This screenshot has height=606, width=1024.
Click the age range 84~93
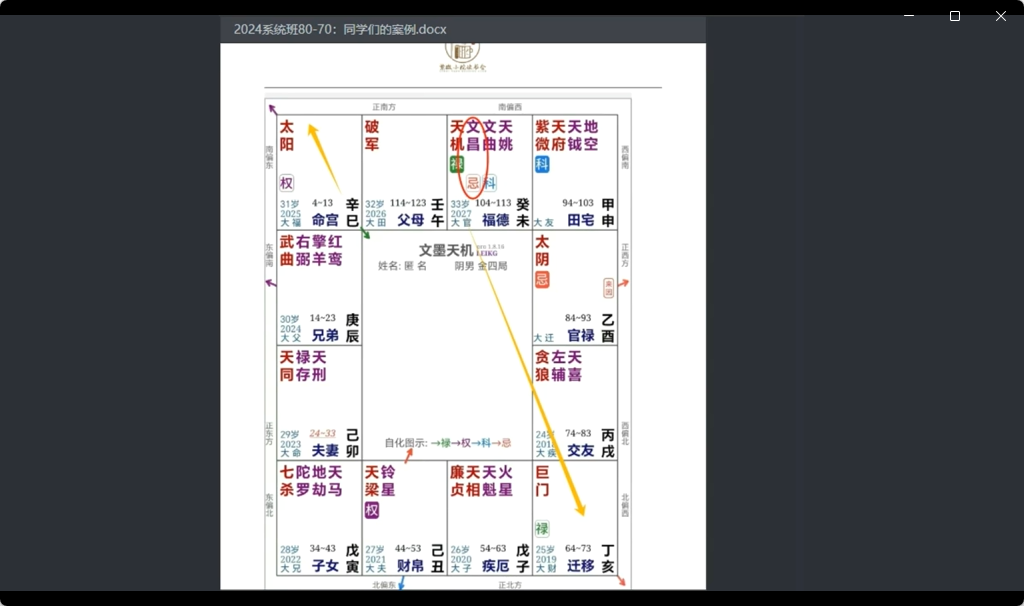pyautogui.click(x=578, y=318)
